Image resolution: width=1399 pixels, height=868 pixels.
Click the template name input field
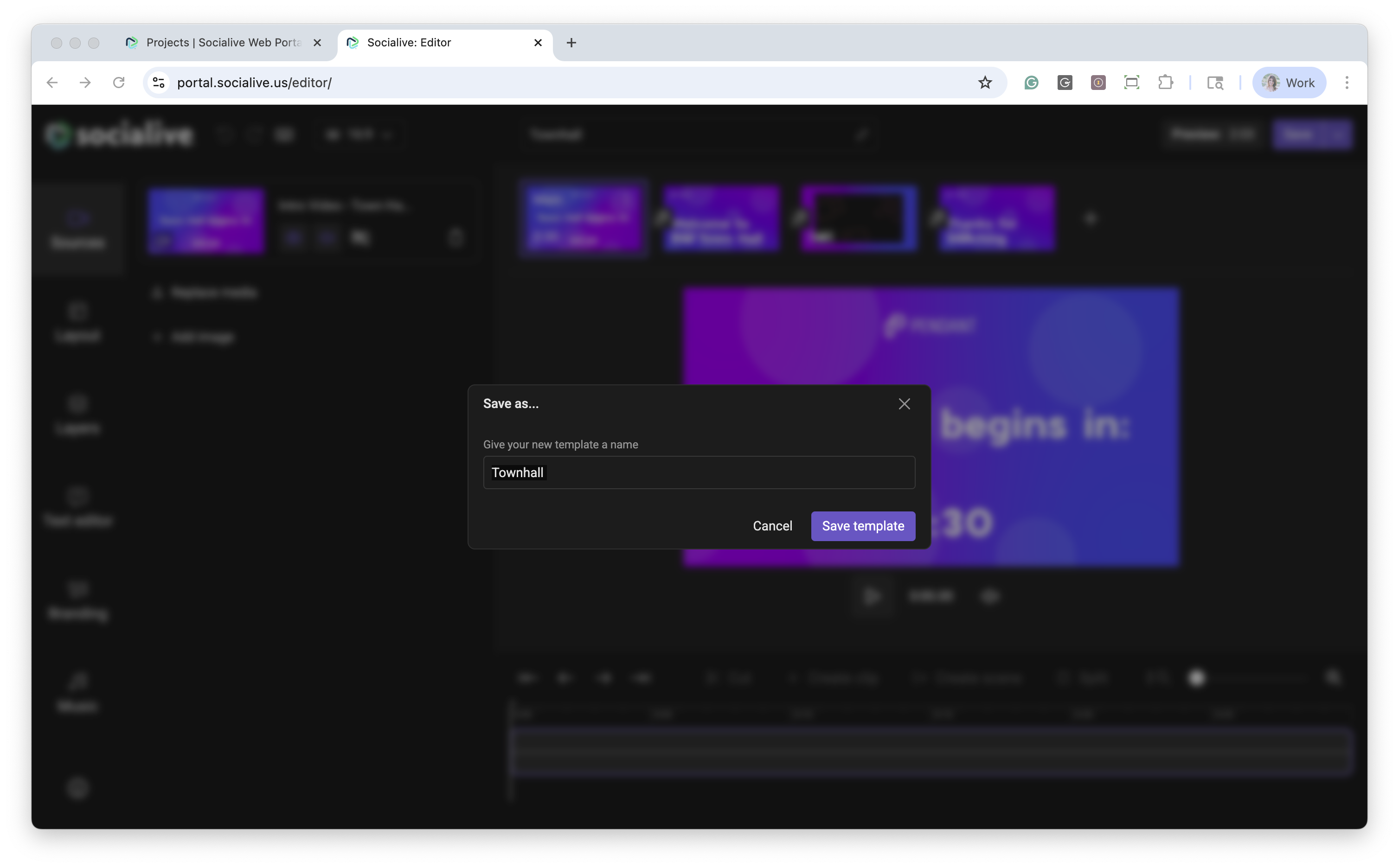[x=699, y=472]
